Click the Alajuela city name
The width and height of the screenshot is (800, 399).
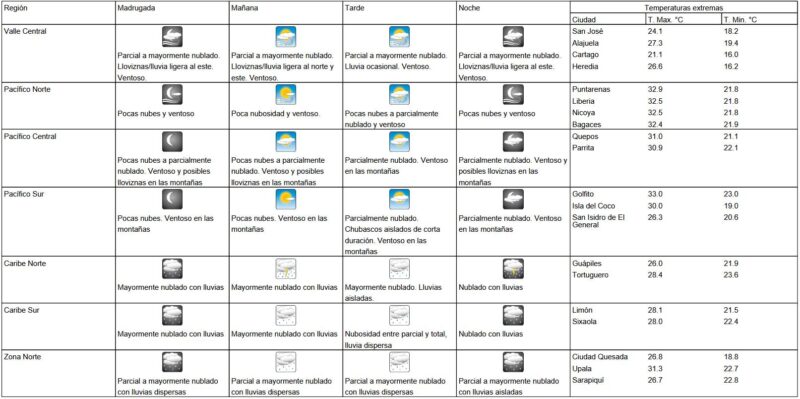(586, 43)
